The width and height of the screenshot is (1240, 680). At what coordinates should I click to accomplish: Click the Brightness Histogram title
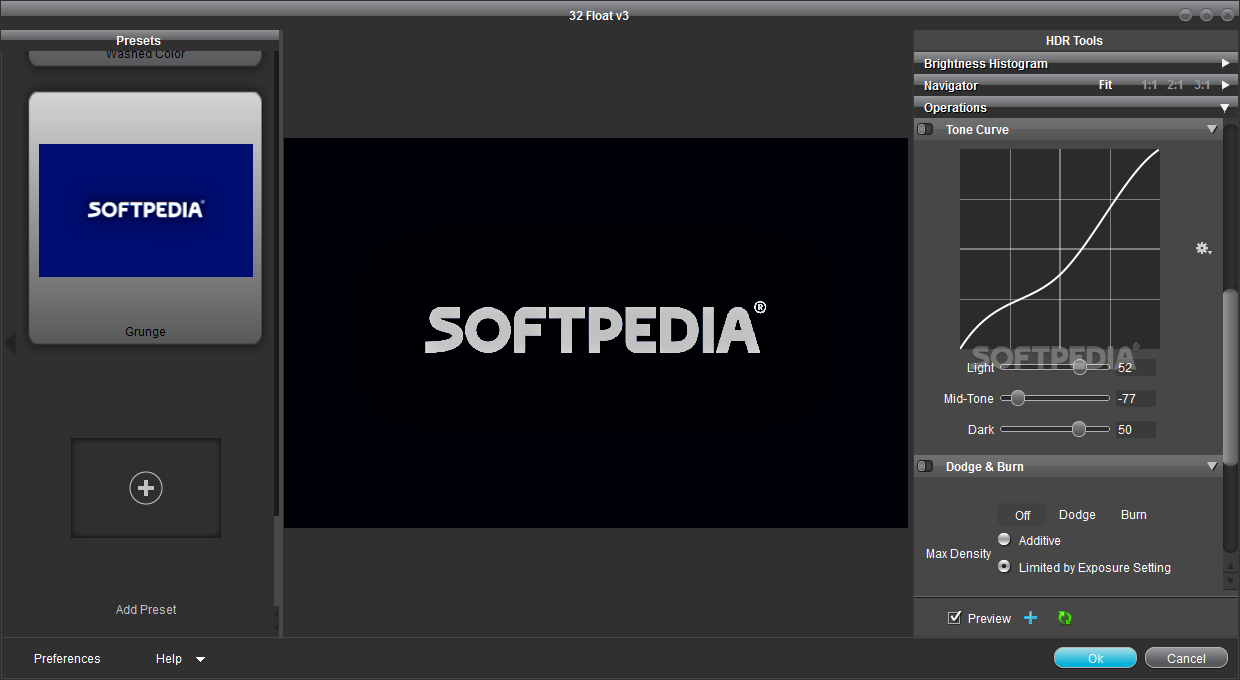986,63
